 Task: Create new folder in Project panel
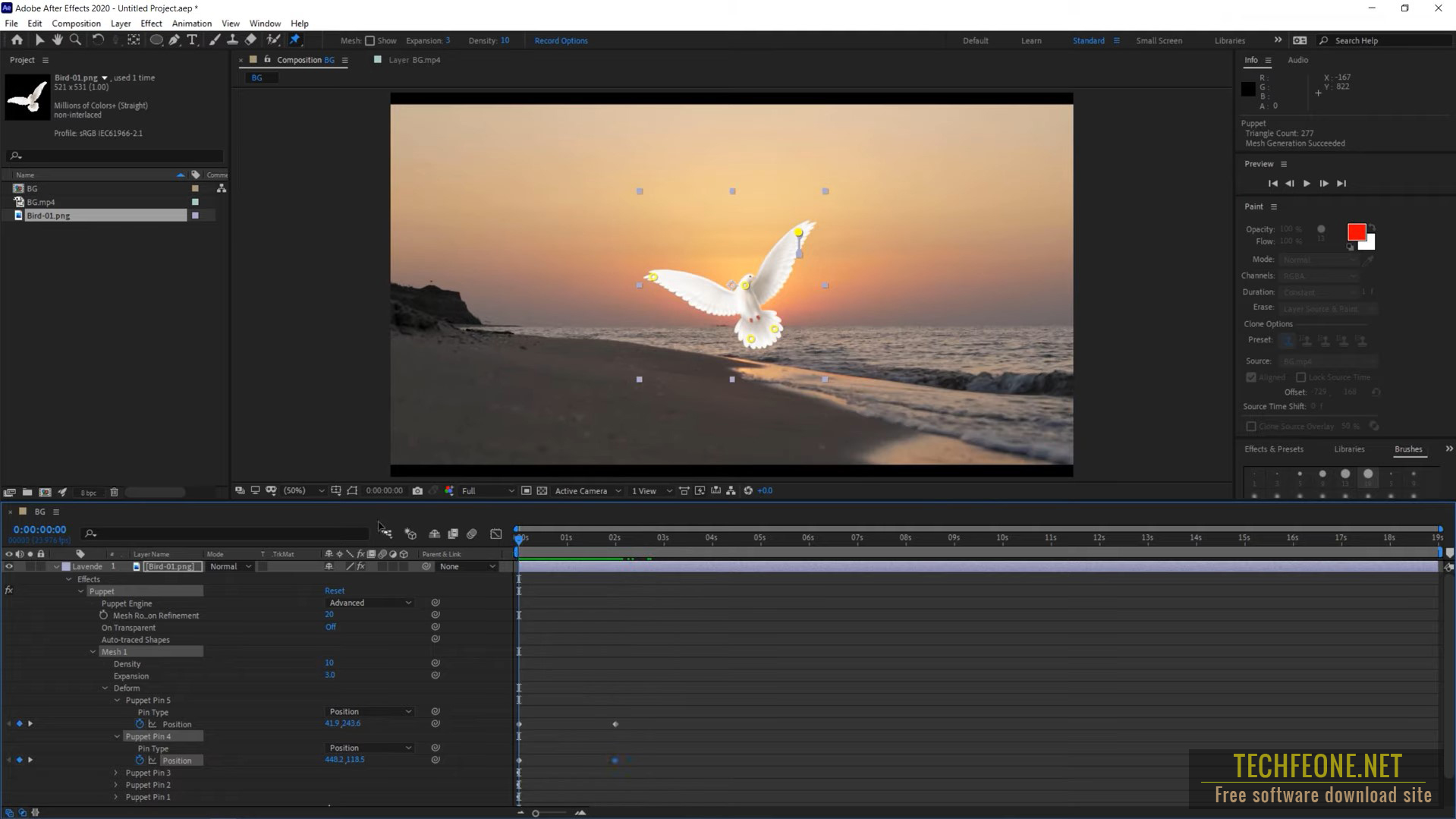(27, 493)
